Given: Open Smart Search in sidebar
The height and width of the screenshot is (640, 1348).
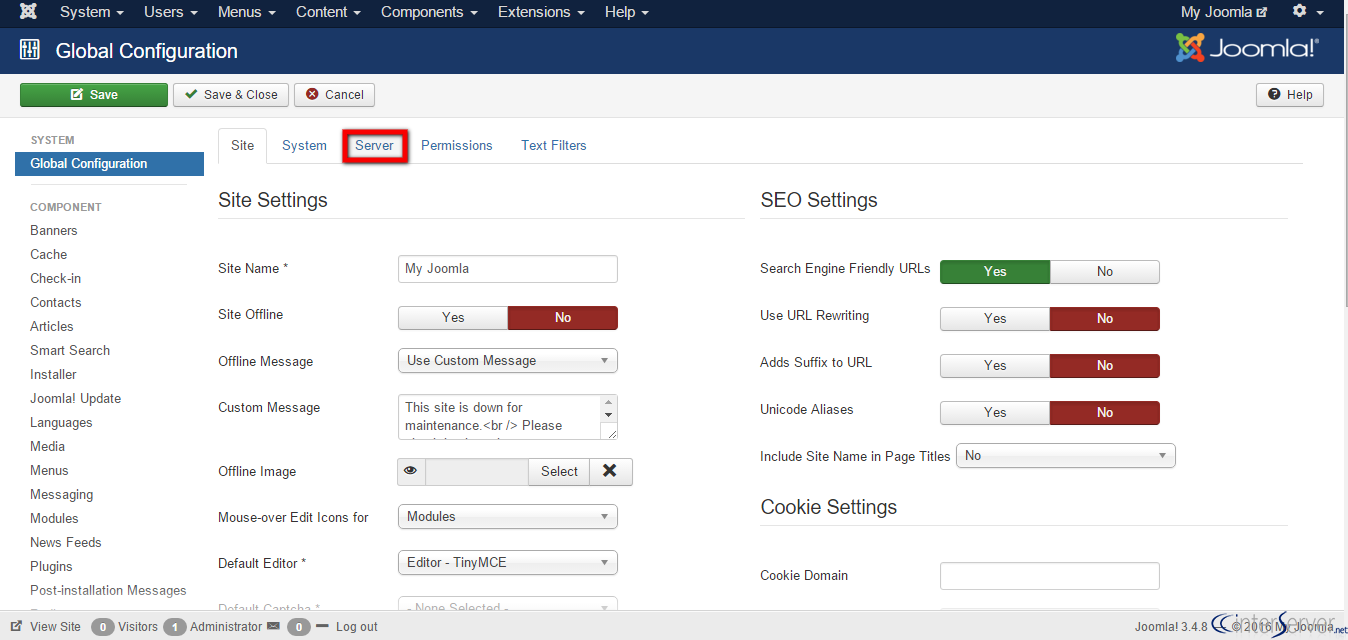Looking at the screenshot, I should pos(70,351).
